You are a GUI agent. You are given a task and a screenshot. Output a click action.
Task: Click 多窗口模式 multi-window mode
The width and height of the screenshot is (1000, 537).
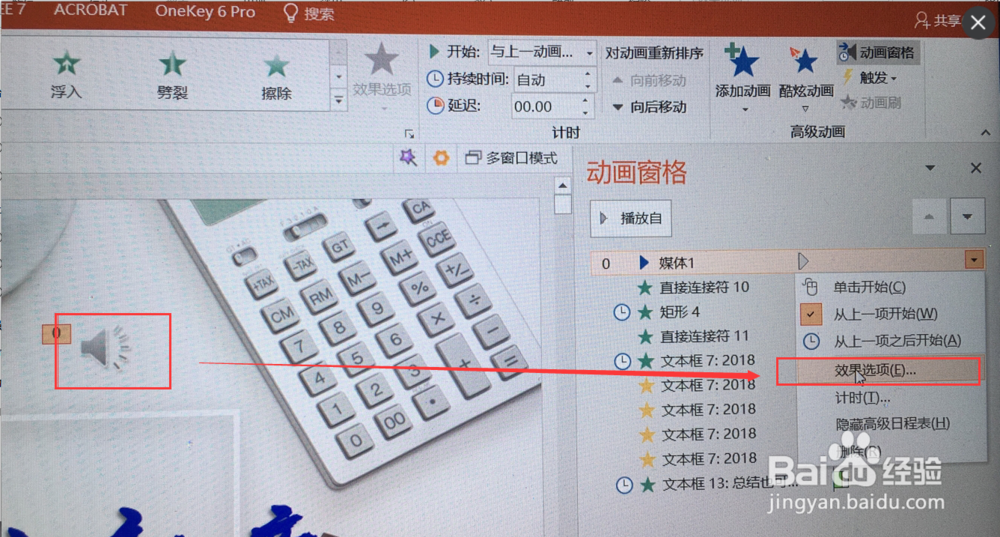coord(511,158)
